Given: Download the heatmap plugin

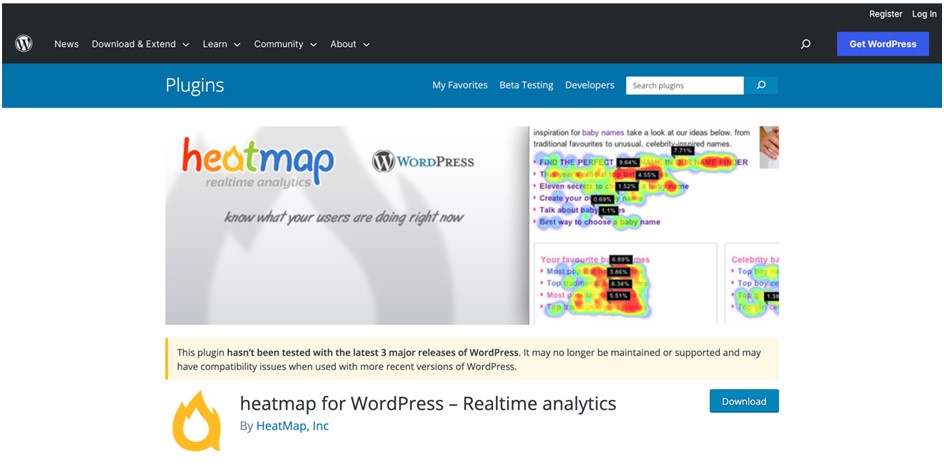Looking at the screenshot, I should 744,401.
